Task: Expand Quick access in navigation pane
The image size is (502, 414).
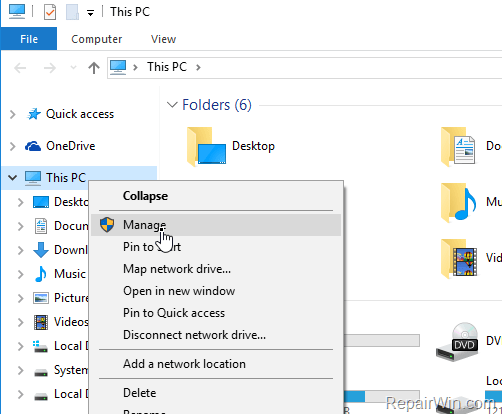Action: pyautogui.click(x=13, y=114)
